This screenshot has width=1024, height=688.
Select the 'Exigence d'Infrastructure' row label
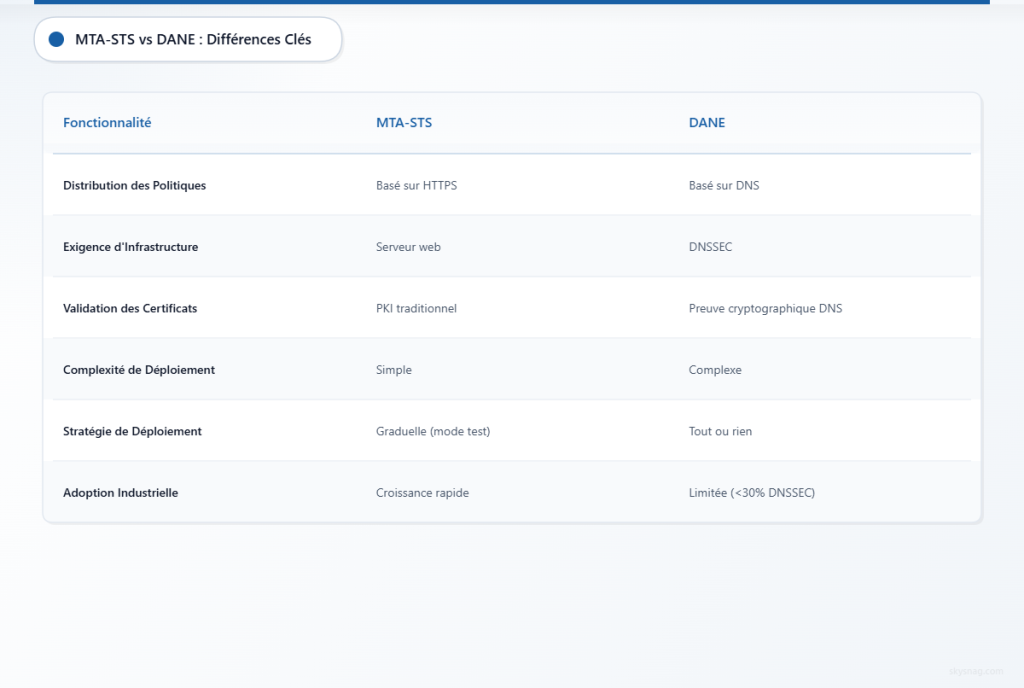tap(130, 247)
